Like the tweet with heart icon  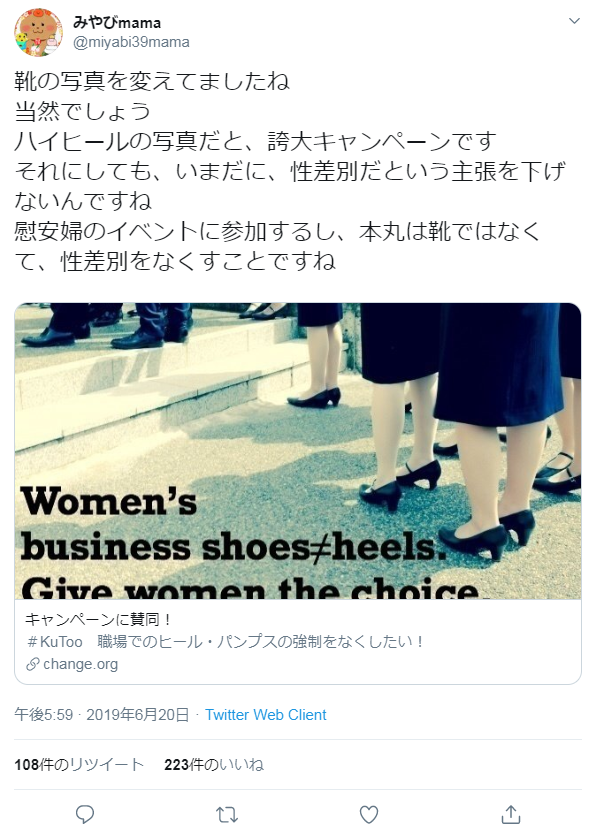point(368,814)
